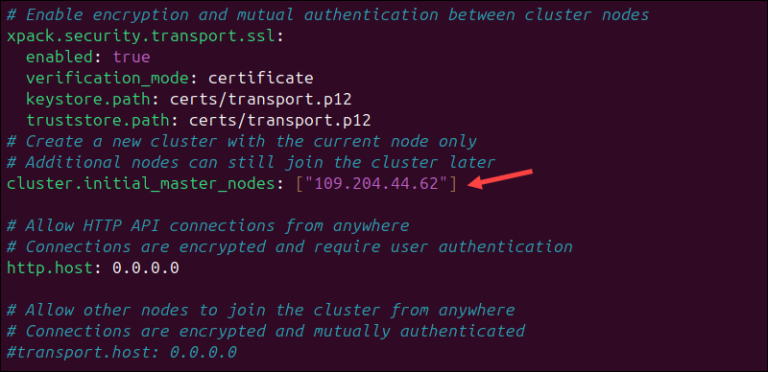Click certs/transport.p12 on the keystore line
The width and height of the screenshot is (768, 372).
coord(261,100)
